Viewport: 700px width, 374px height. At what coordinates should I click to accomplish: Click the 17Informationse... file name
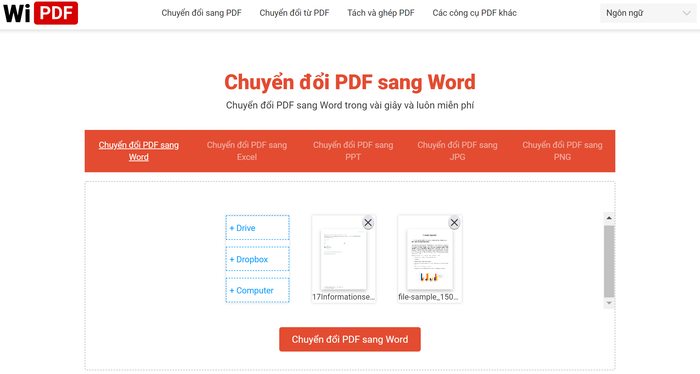pos(344,297)
